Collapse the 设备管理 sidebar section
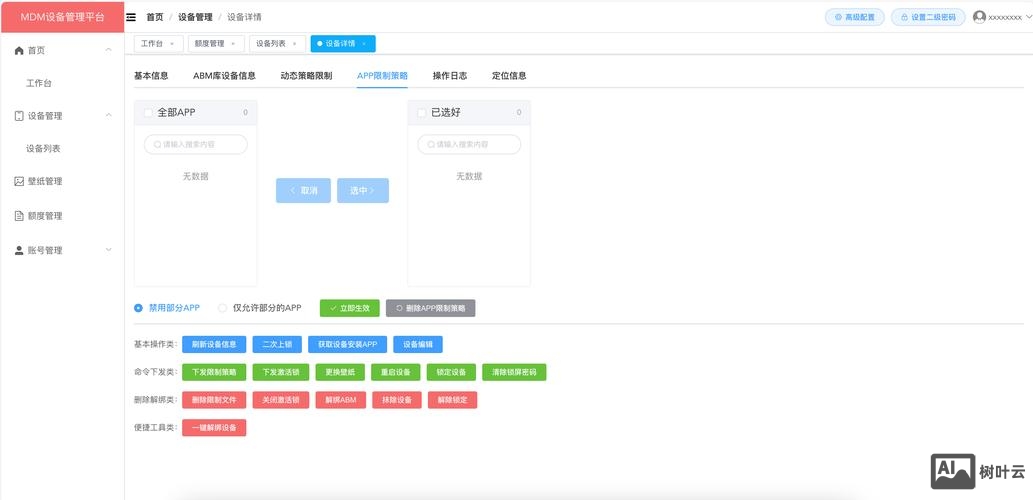The image size is (1033, 500). click(x=109, y=115)
